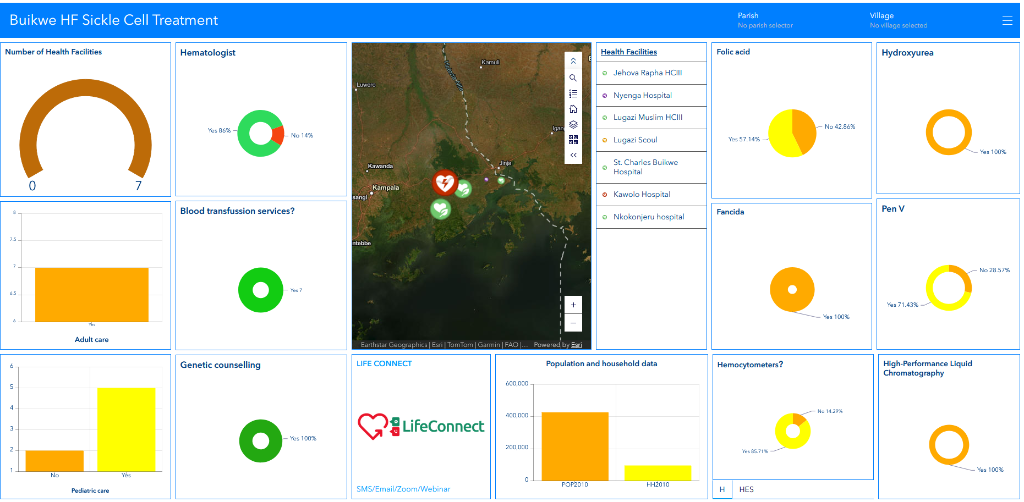Click the yellow Yes bar in Pediatric care chart
The height and width of the screenshot is (502, 1024).
(x=127, y=430)
